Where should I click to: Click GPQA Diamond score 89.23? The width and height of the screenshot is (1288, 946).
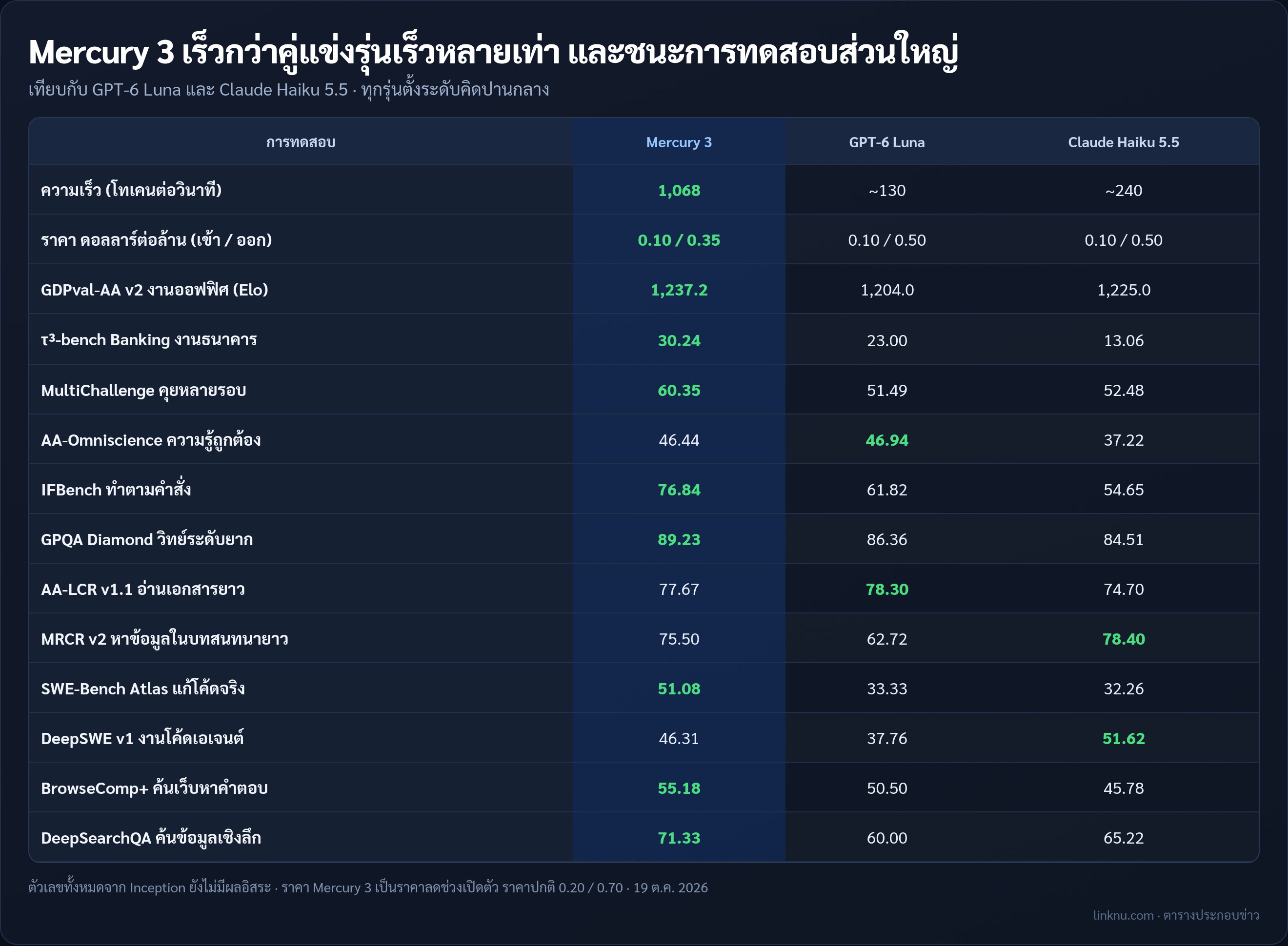(678, 539)
